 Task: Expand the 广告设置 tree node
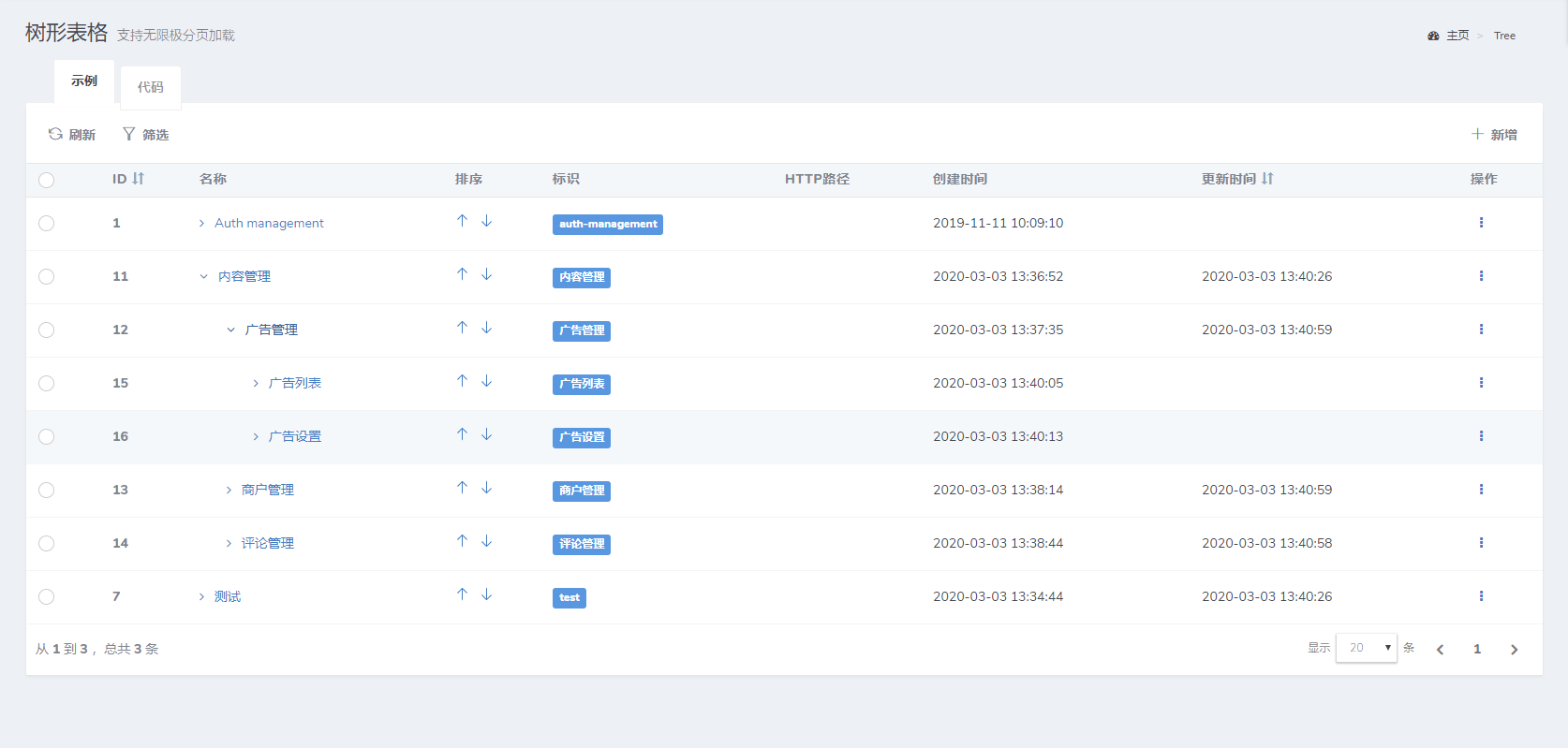coord(256,436)
